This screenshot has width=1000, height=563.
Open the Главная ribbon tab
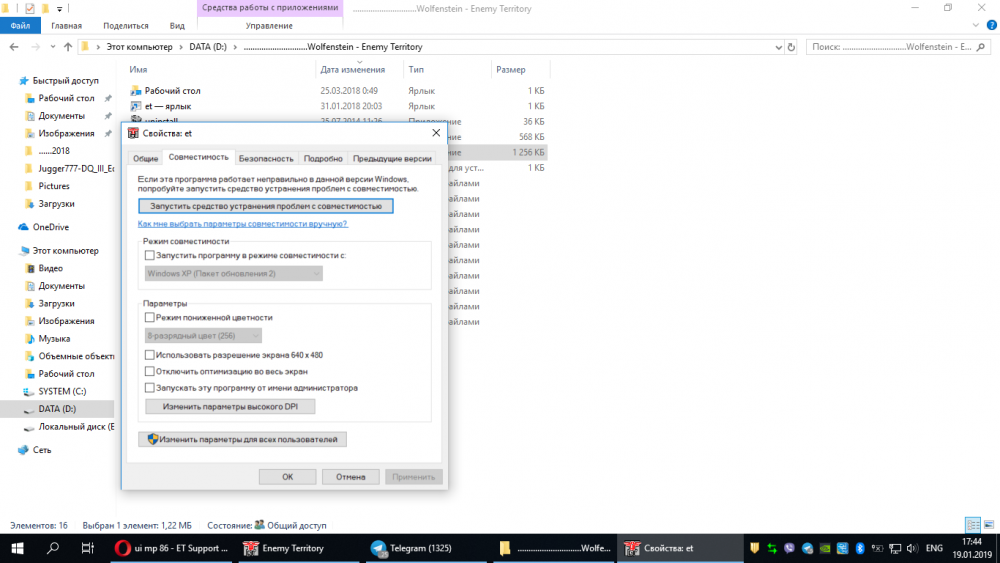66,26
